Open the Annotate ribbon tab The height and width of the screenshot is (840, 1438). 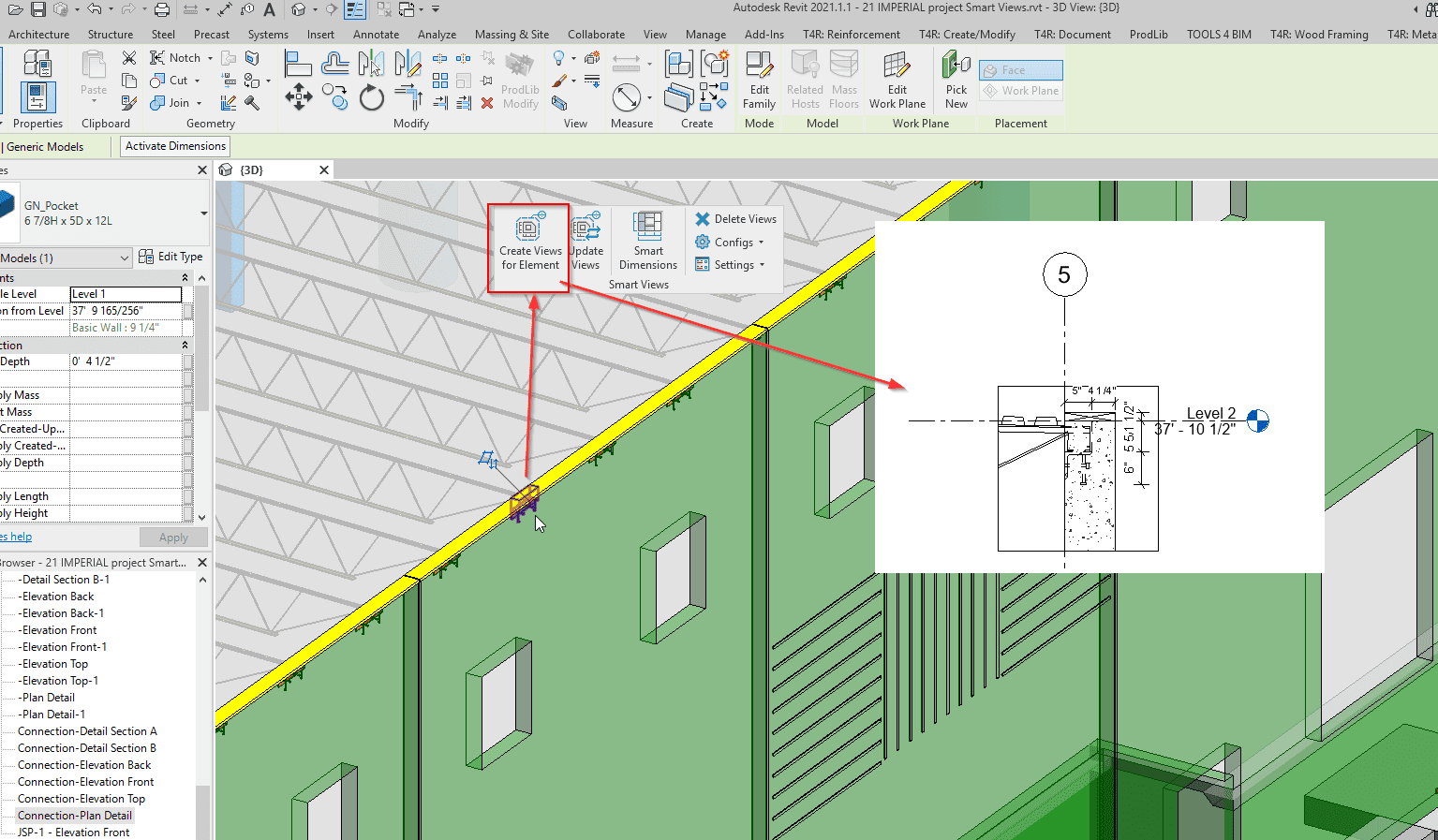[x=376, y=35]
